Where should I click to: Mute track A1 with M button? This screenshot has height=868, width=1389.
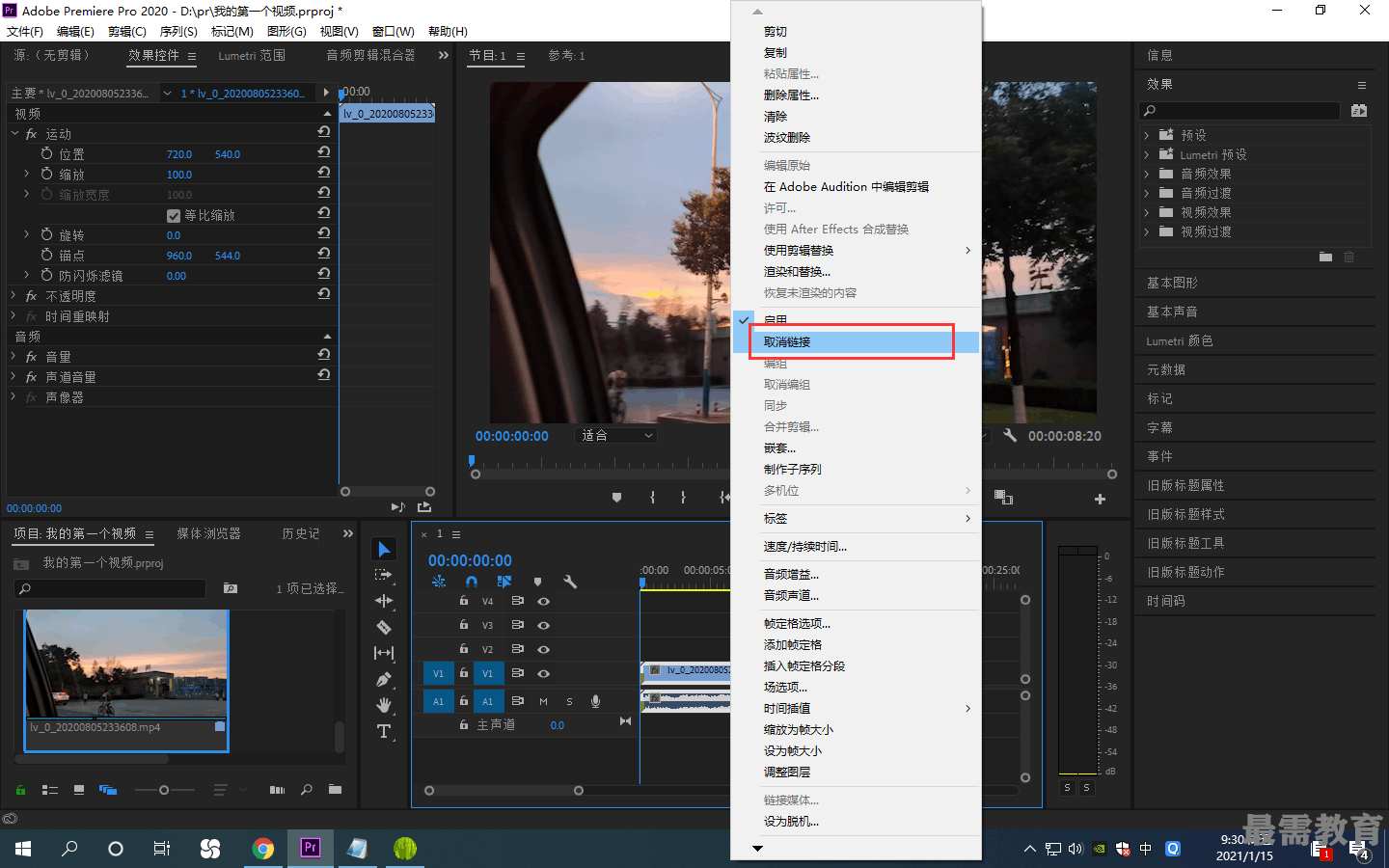coord(543,701)
